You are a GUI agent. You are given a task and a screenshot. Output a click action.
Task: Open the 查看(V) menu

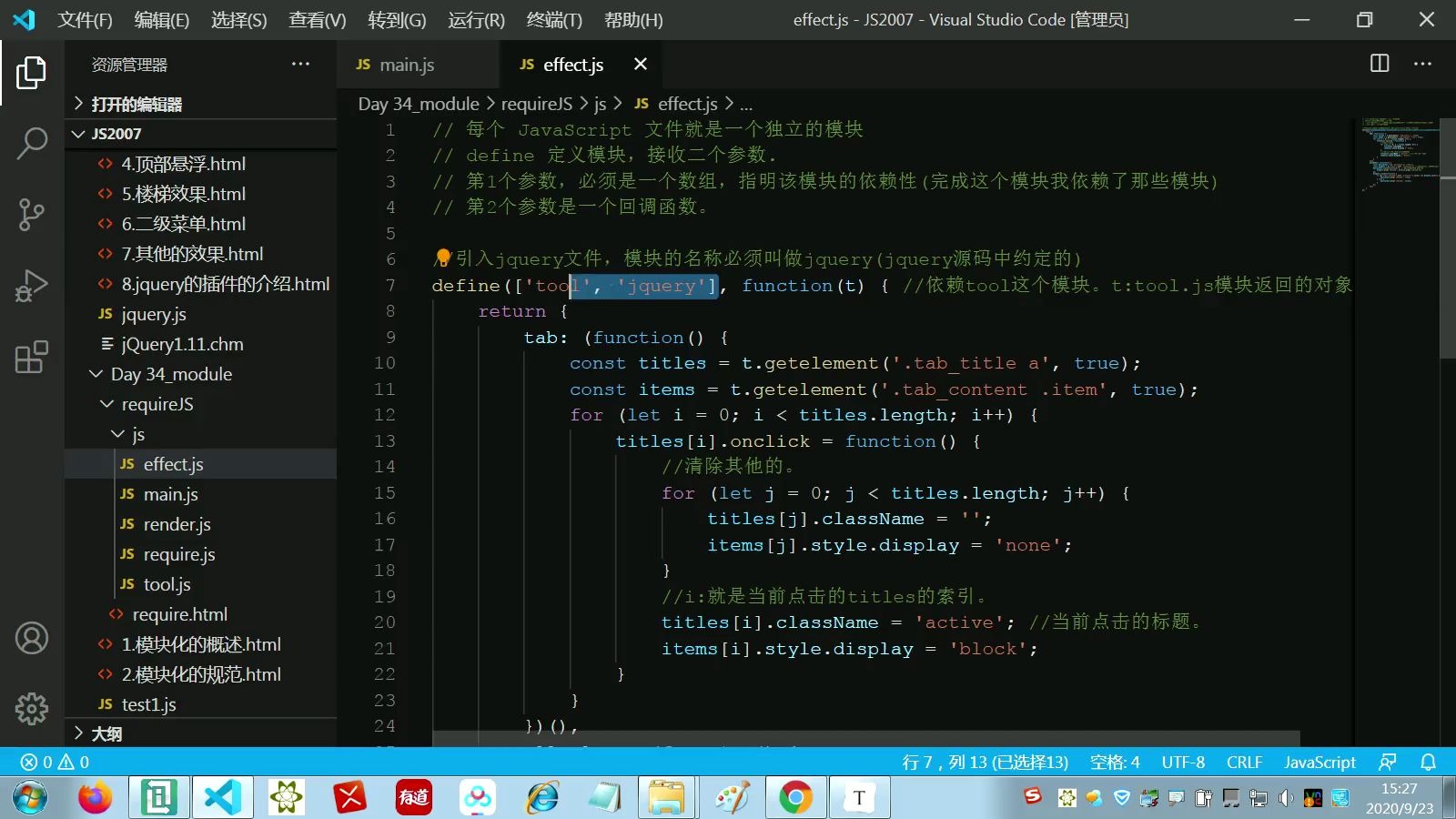pos(318,19)
